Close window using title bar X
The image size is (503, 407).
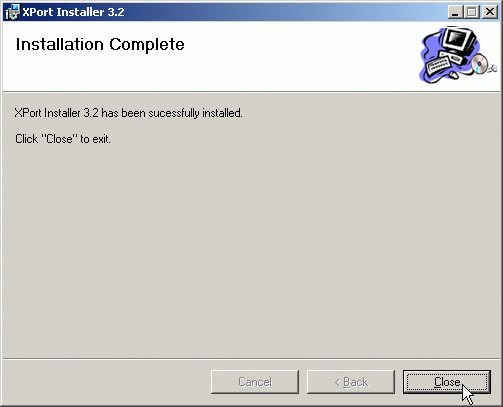coord(490,12)
